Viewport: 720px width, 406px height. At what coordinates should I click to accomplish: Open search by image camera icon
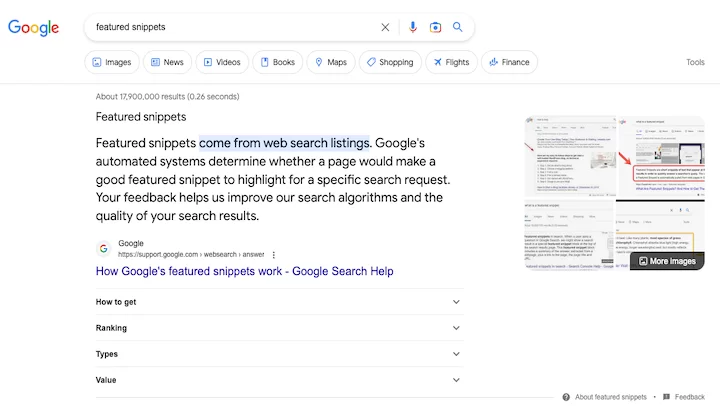click(x=435, y=27)
